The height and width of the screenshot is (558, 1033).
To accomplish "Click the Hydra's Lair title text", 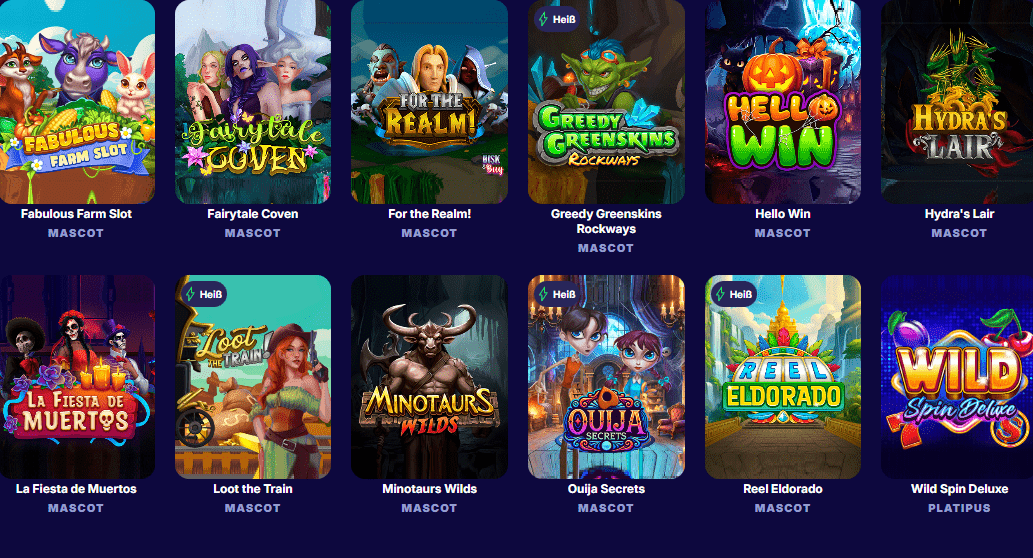I will click(x=959, y=213).
